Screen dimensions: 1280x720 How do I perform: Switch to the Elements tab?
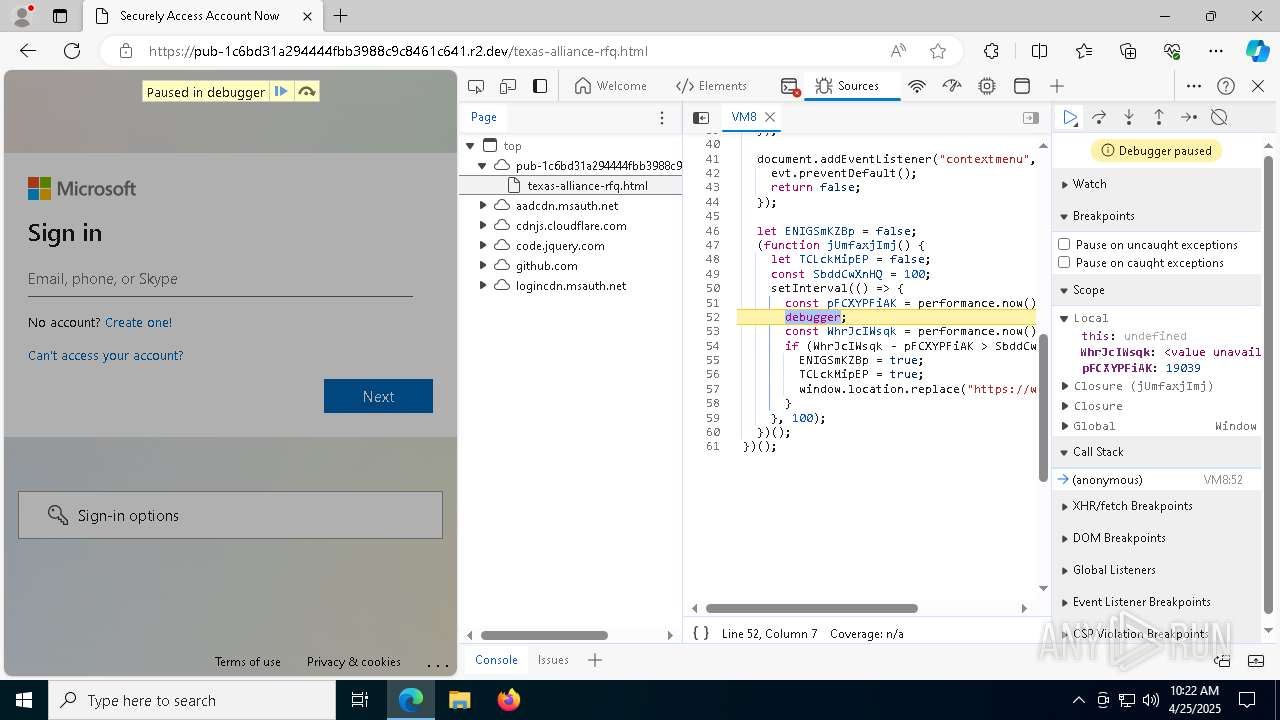[x=711, y=86]
